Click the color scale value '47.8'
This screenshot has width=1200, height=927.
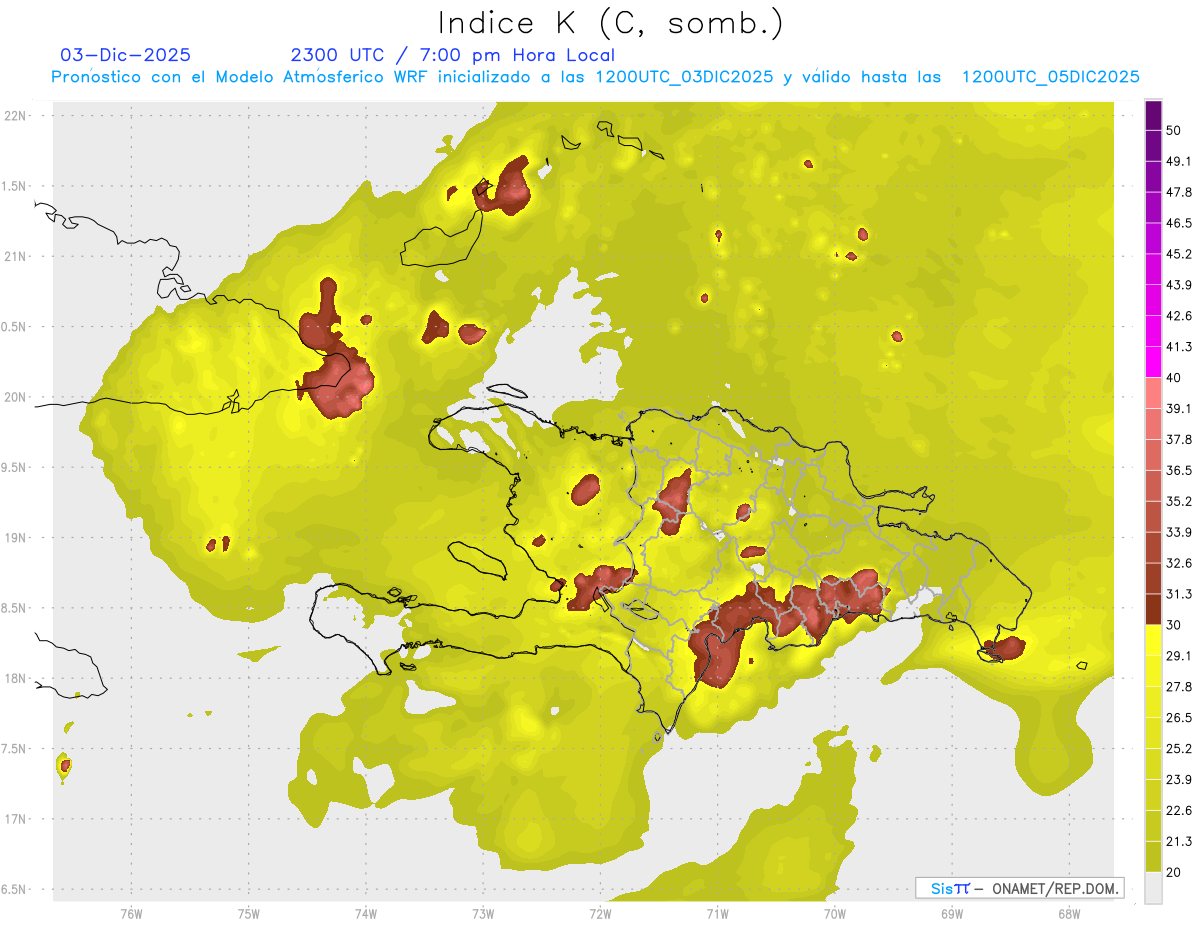(1179, 192)
